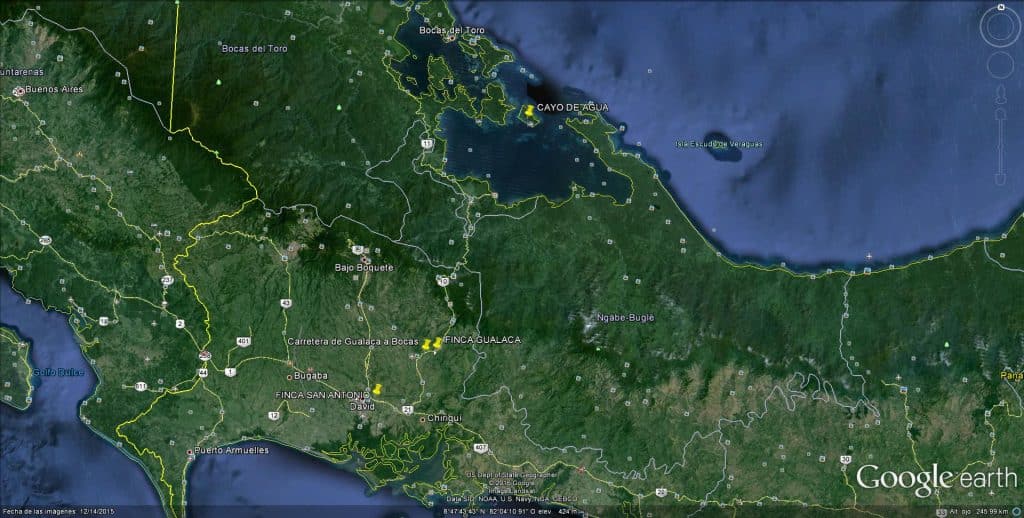Click zoom in on the zoom slider
1024x518 pixels.
[1000, 114]
